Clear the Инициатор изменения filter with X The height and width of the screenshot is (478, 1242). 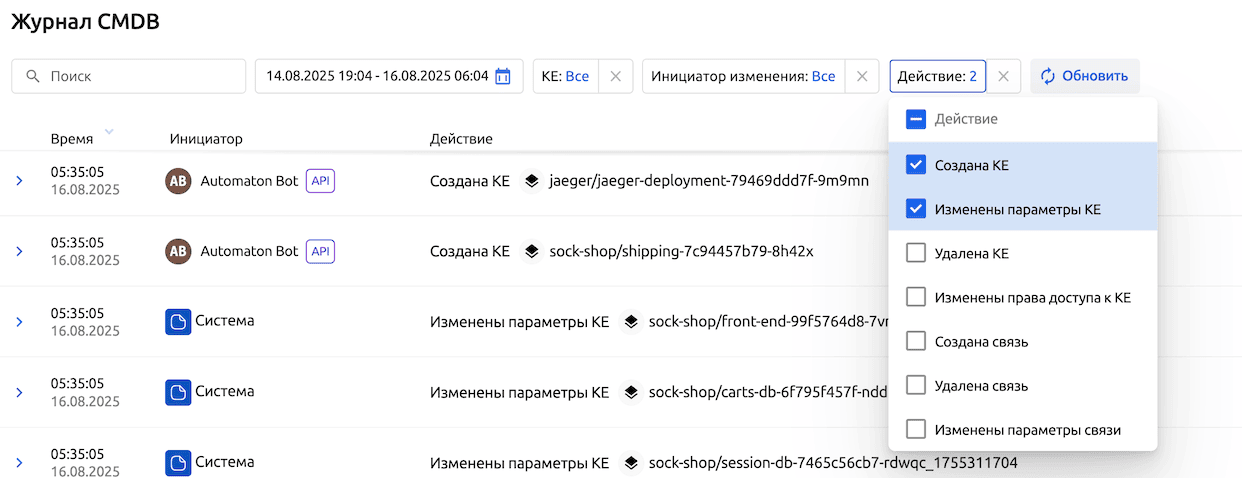(x=861, y=76)
